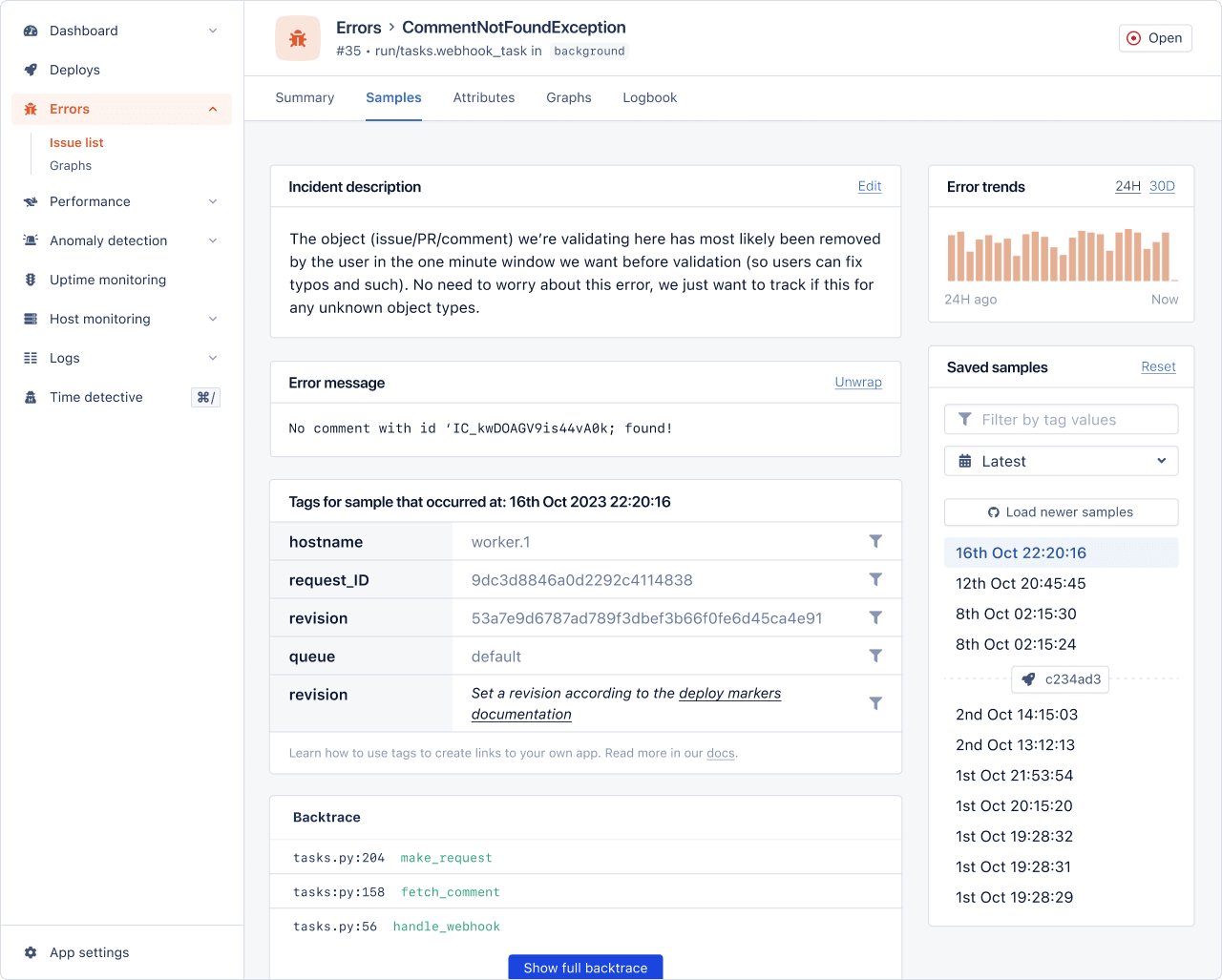Image resolution: width=1222 pixels, height=980 pixels.
Task: Expand the Dashboard menu chevron
Action: 213,31
